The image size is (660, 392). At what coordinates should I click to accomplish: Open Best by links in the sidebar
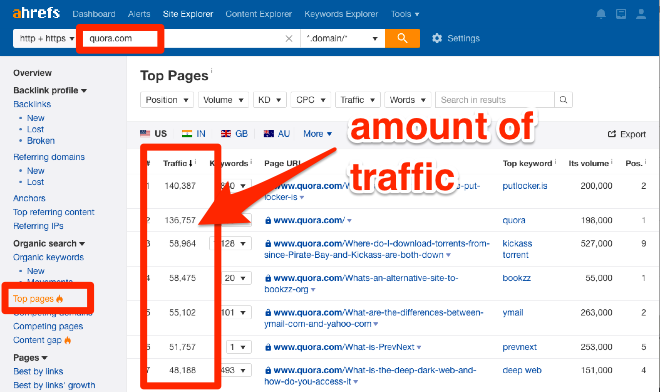click(x=38, y=371)
